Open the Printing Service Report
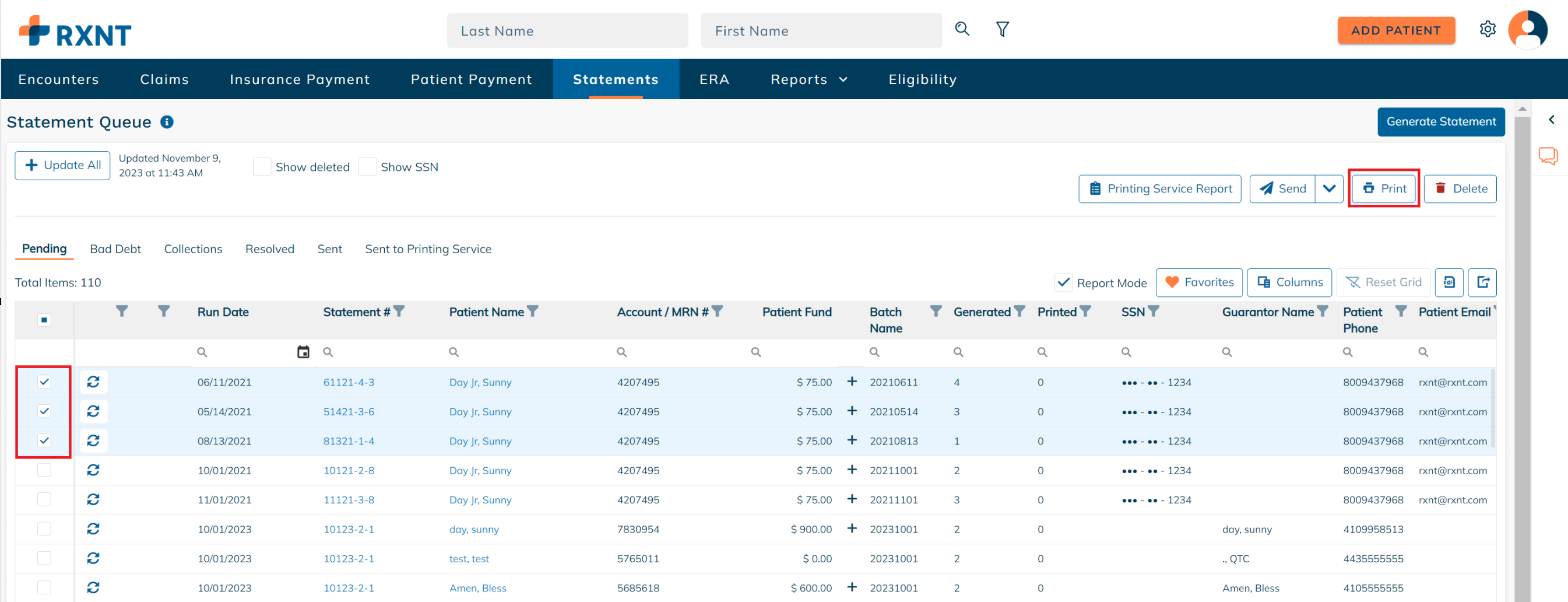Viewport: 1568px width, 602px height. pyautogui.click(x=1159, y=188)
